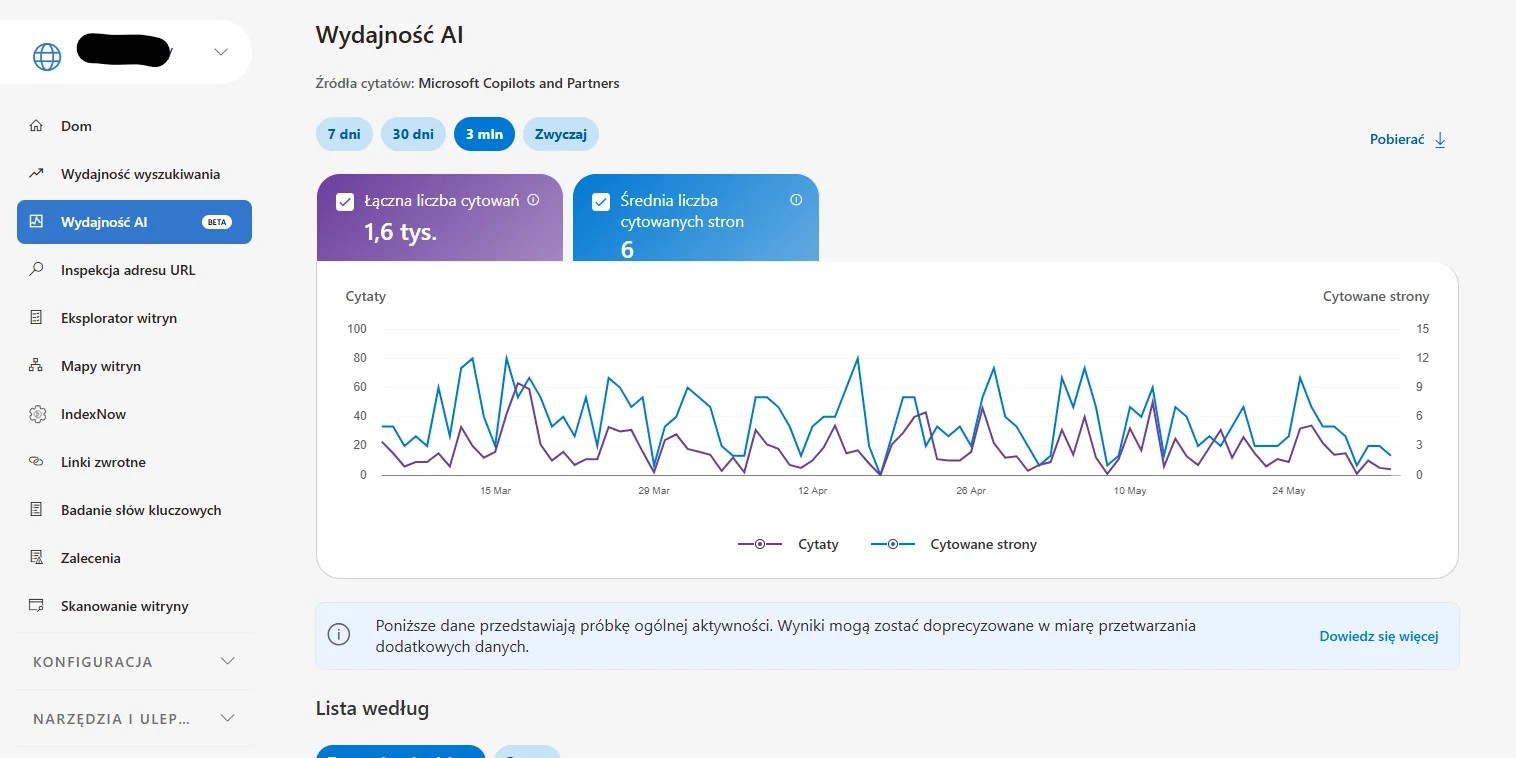The width and height of the screenshot is (1516, 758).
Task: Open the site selector dropdown chevron
Action: 221,52
